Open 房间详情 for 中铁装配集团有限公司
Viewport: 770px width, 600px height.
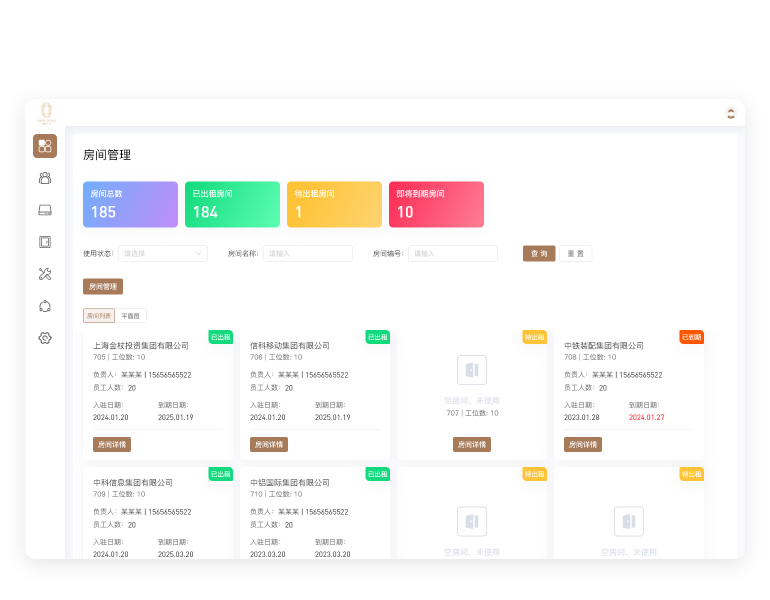583,444
